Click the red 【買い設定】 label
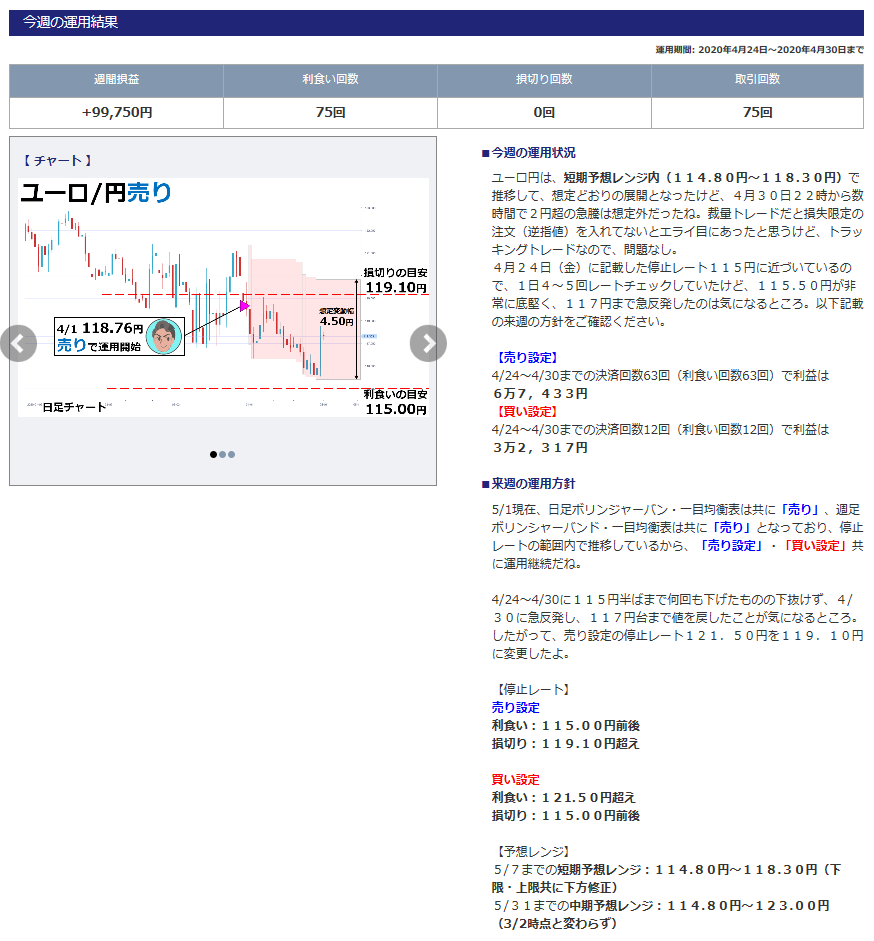This screenshot has height=941, width=874. pos(525,412)
